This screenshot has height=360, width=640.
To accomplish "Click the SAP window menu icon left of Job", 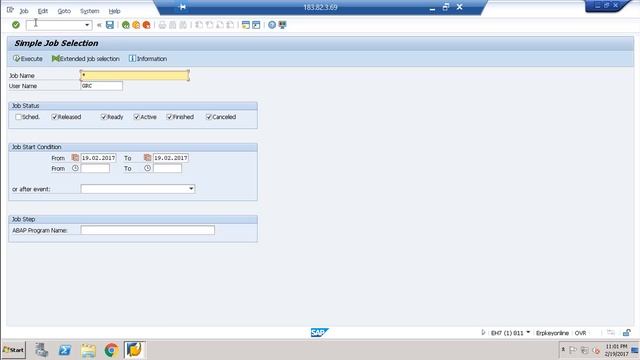I will click(x=10, y=10).
